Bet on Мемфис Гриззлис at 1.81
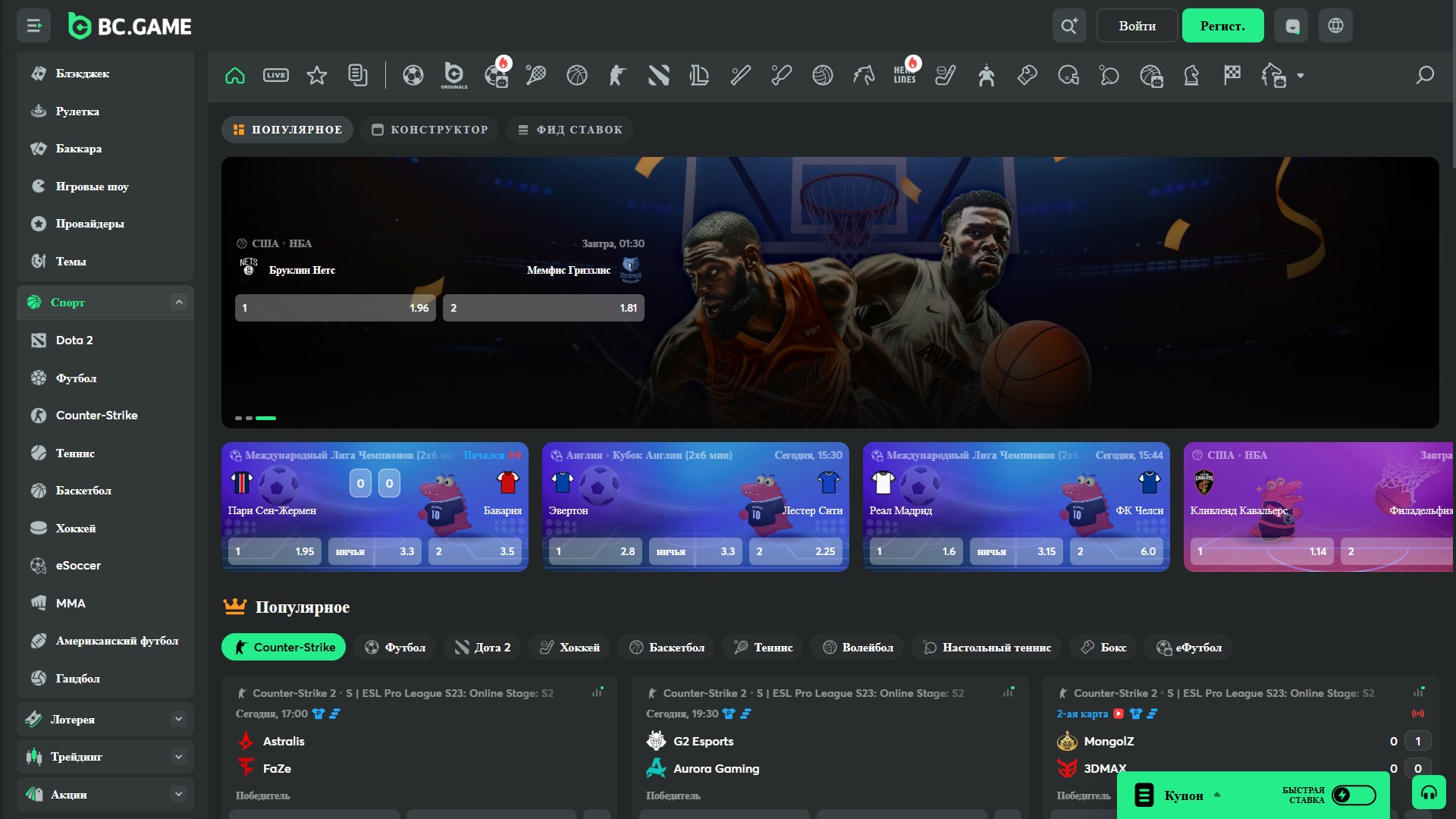Image resolution: width=1456 pixels, height=819 pixels. tap(544, 308)
